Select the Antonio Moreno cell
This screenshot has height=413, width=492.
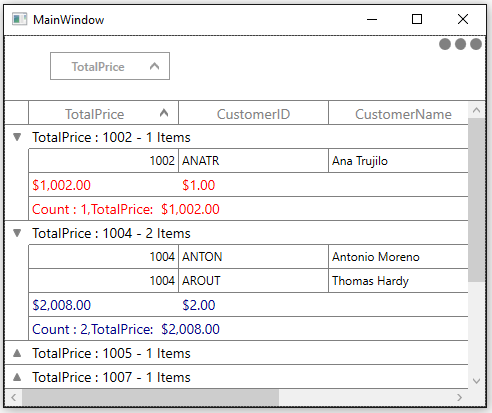399,257
